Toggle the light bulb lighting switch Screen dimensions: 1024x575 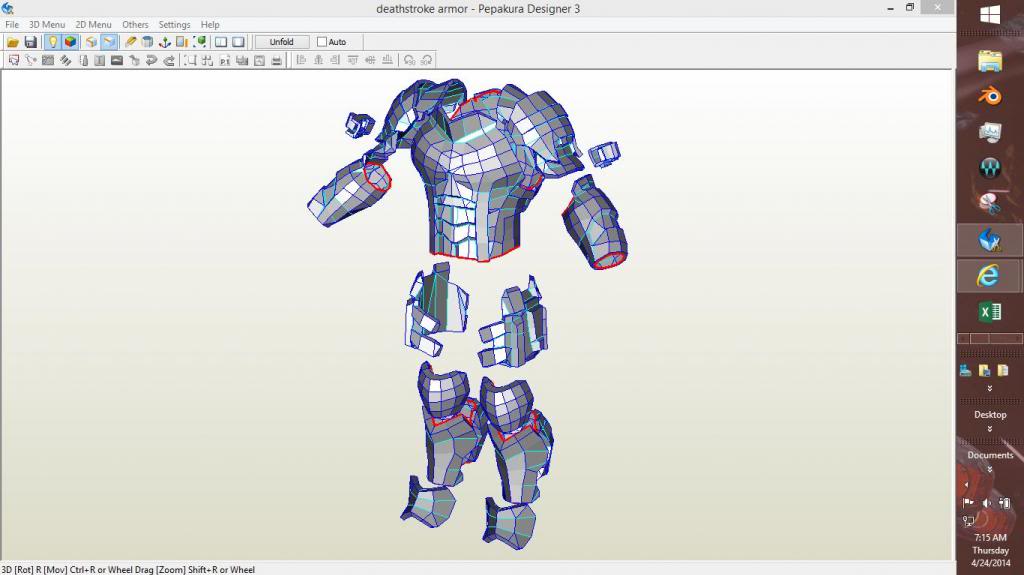tap(52, 42)
